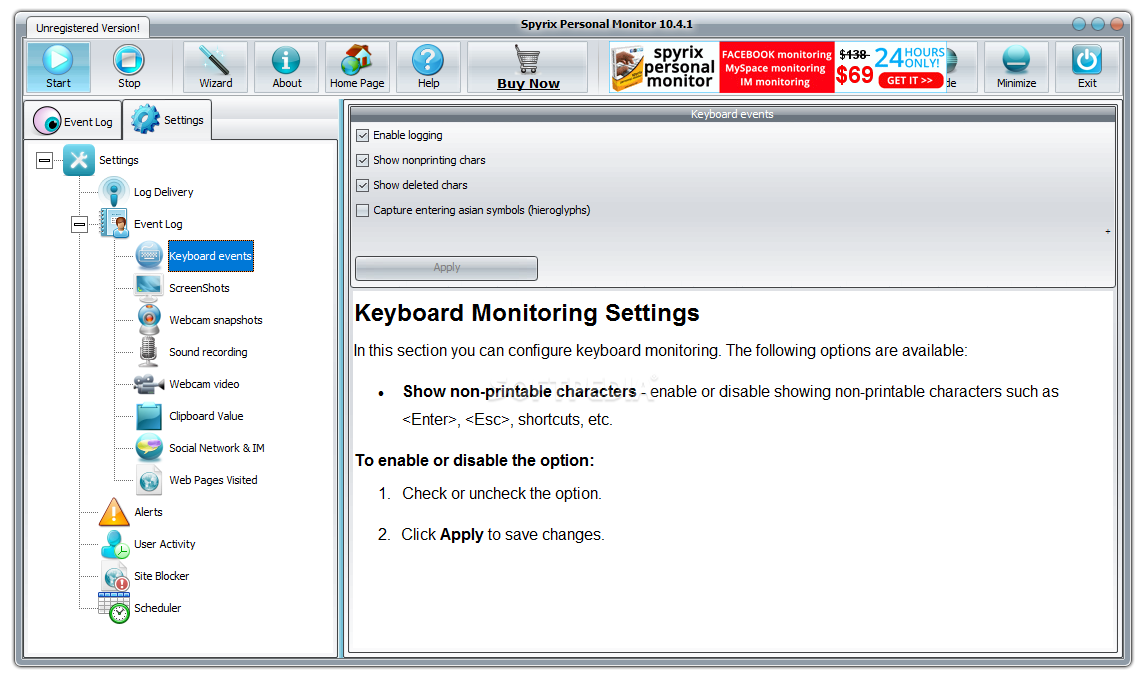This screenshot has width=1147, height=678.
Task: Click the Clipboard Value icon
Action: [149, 416]
